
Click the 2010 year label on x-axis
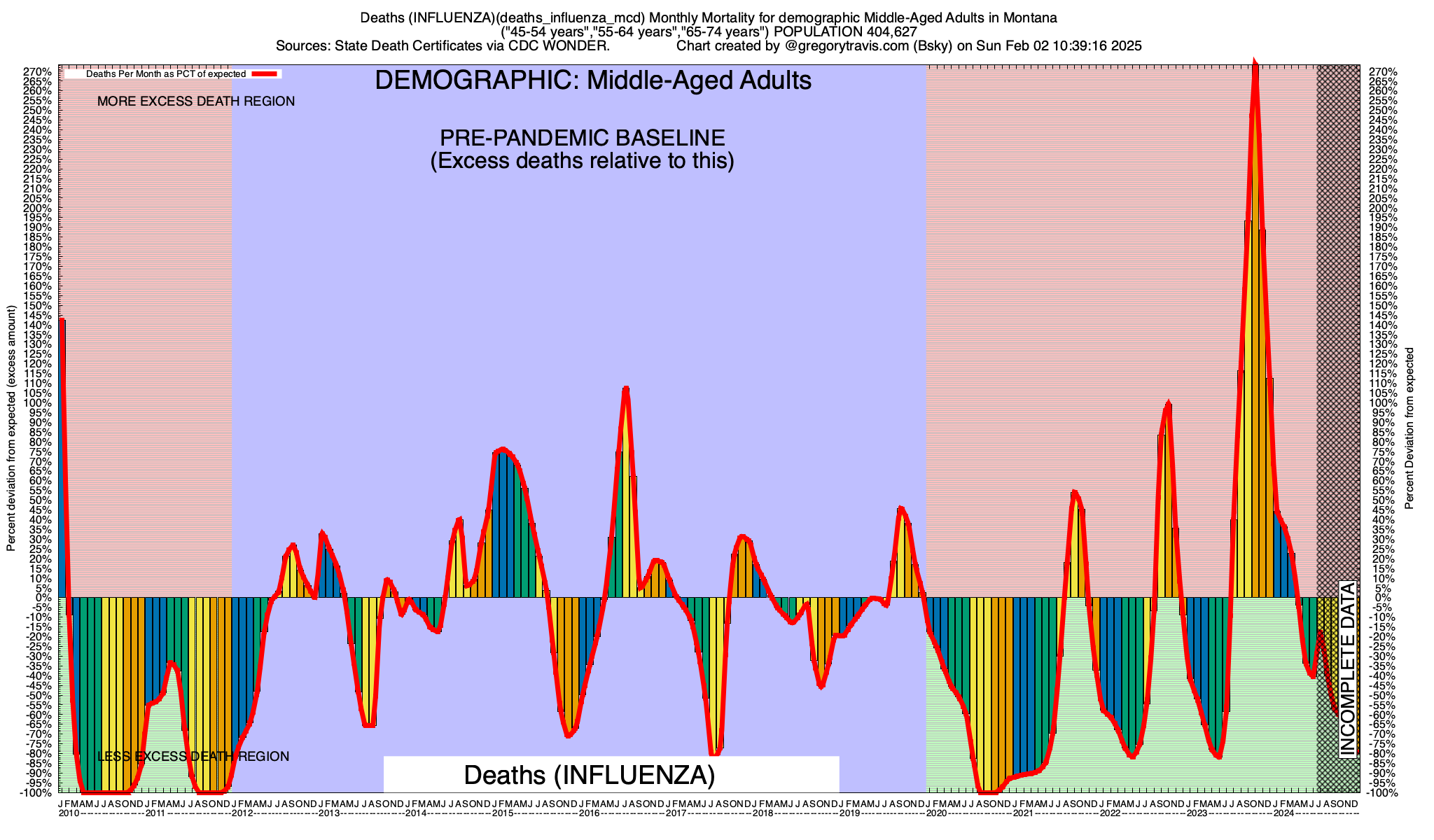pos(69,813)
